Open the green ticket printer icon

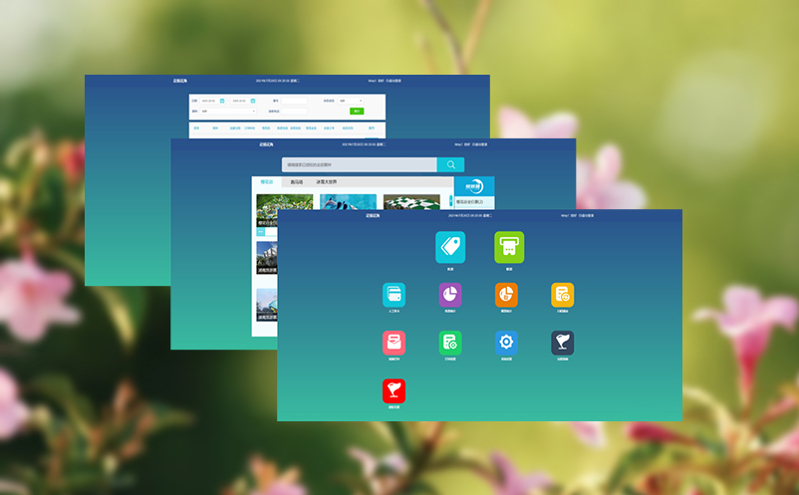[509, 246]
